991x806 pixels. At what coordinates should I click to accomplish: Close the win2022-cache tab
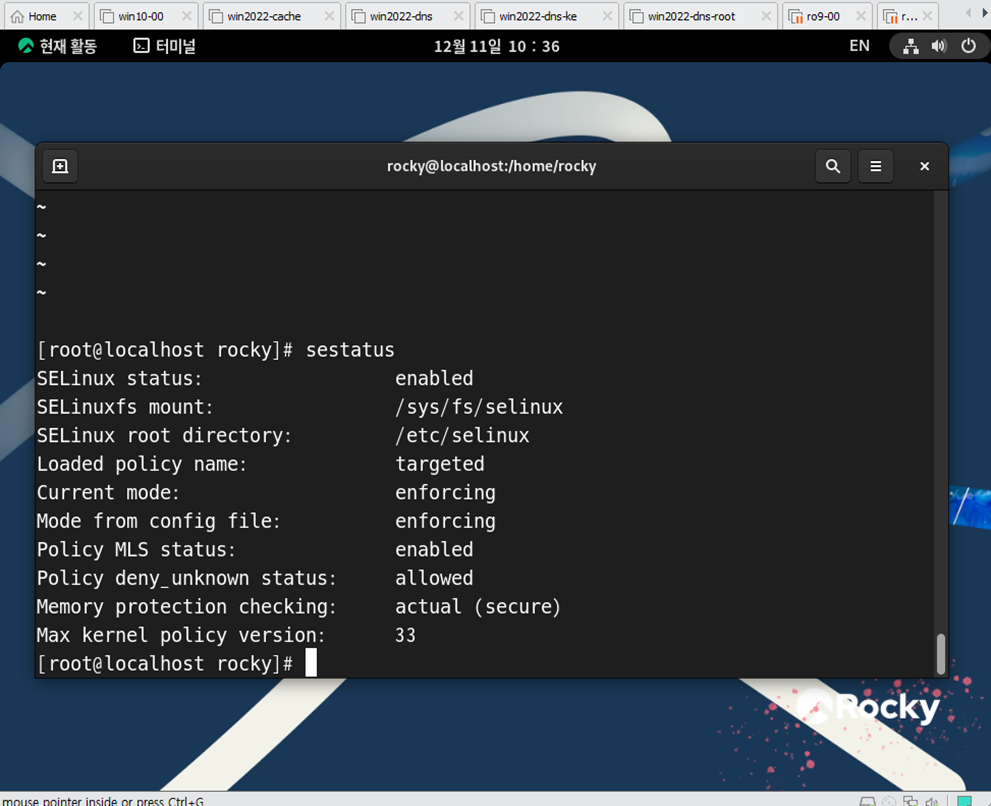[x=329, y=16]
